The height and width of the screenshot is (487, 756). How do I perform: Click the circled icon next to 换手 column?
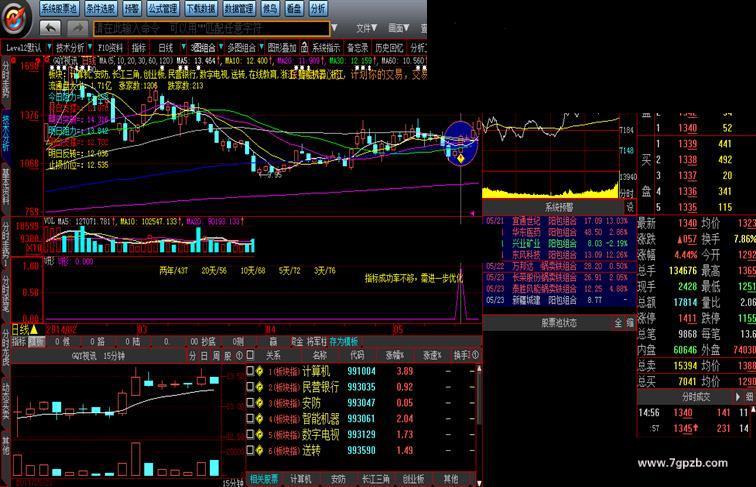pyautogui.click(x=475, y=355)
